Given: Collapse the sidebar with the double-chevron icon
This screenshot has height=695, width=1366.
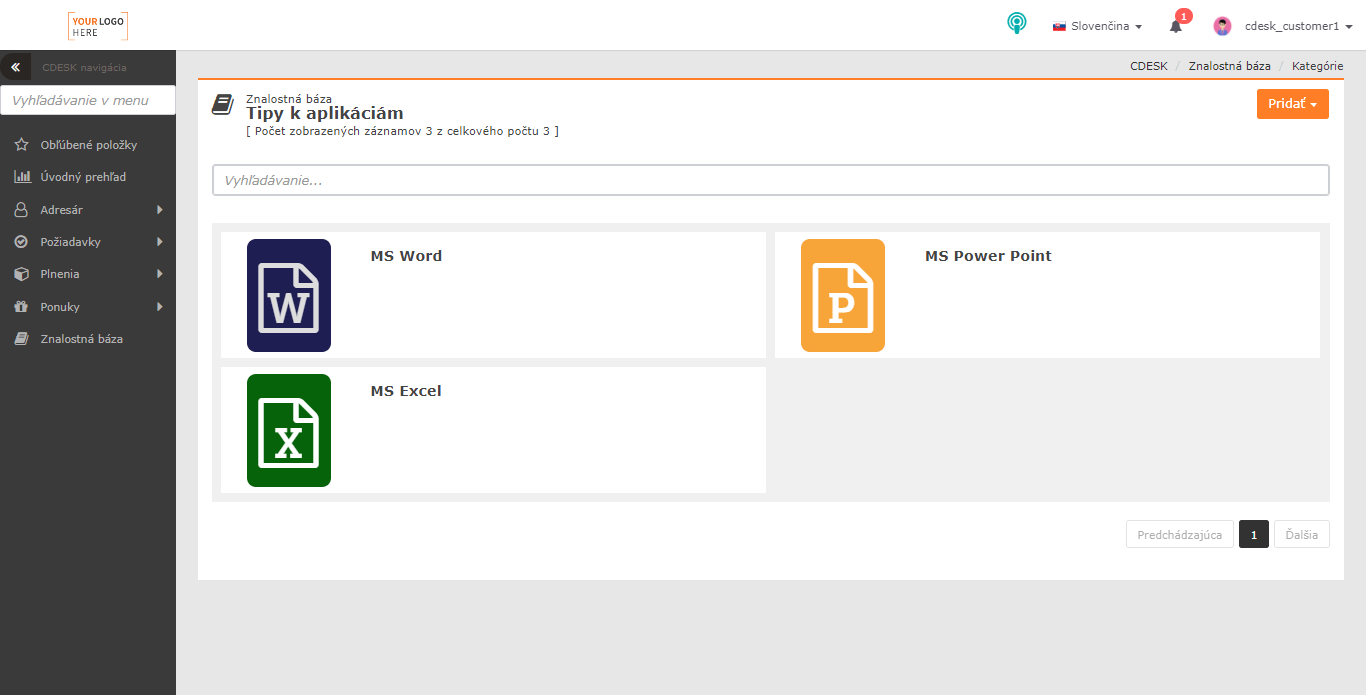Looking at the screenshot, I should point(15,67).
